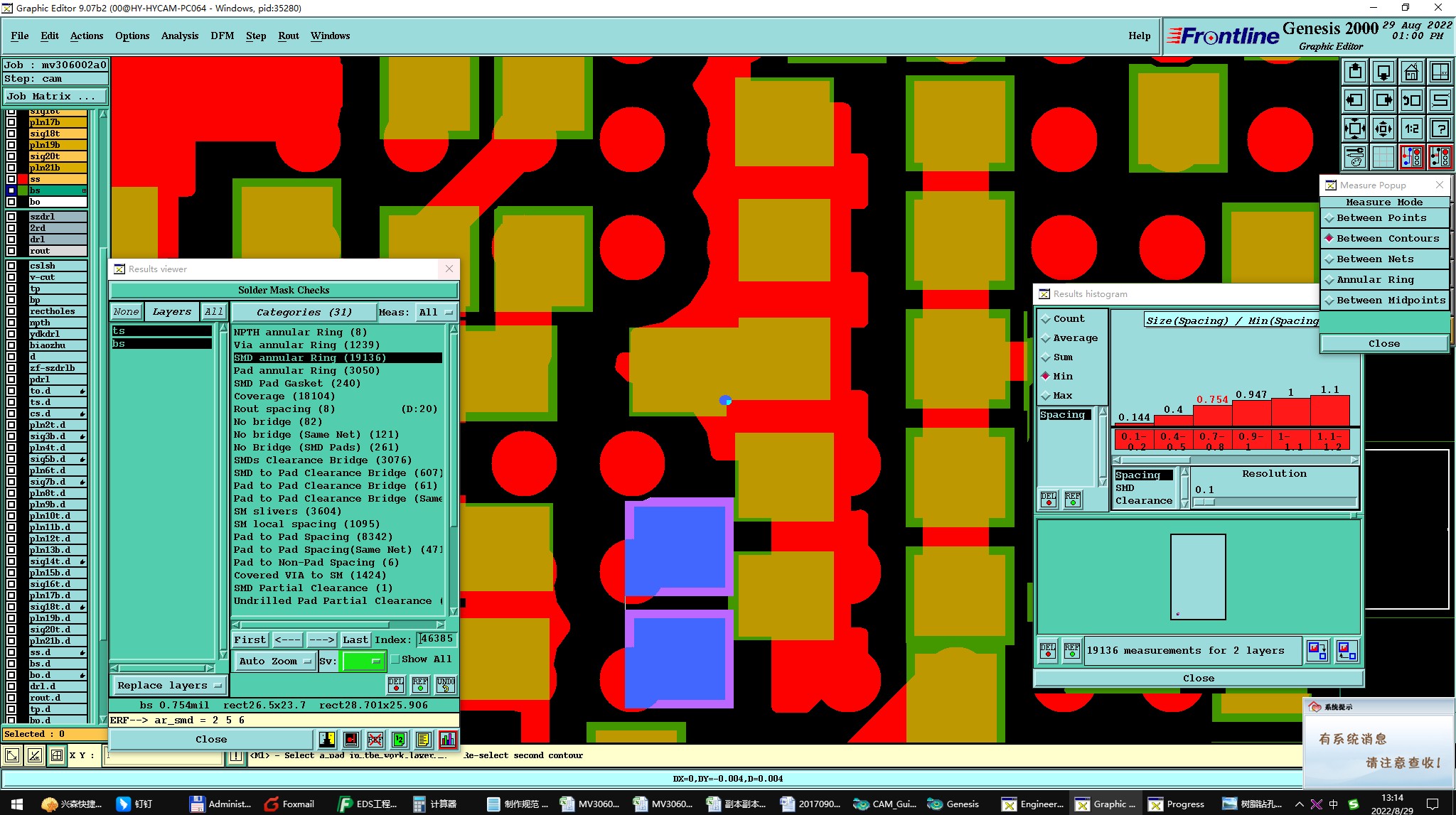This screenshot has height=815, width=1456.
Task: Click the Home view icon
Action: coord(1411,72)
